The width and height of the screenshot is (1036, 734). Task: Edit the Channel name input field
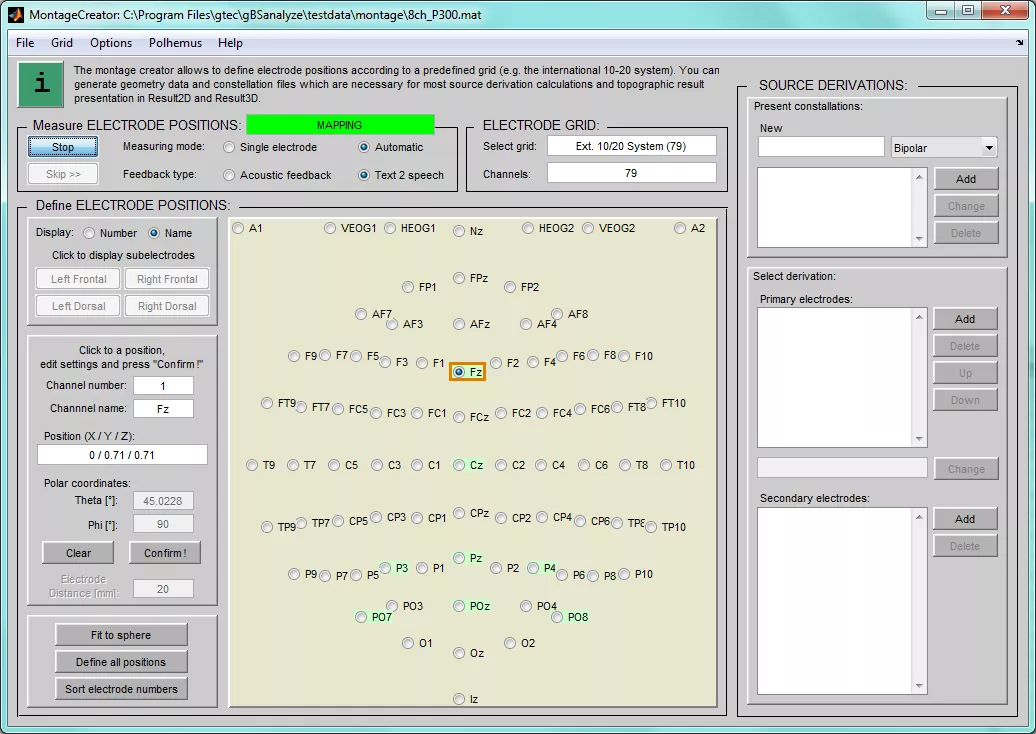click(x=163, y=408)
